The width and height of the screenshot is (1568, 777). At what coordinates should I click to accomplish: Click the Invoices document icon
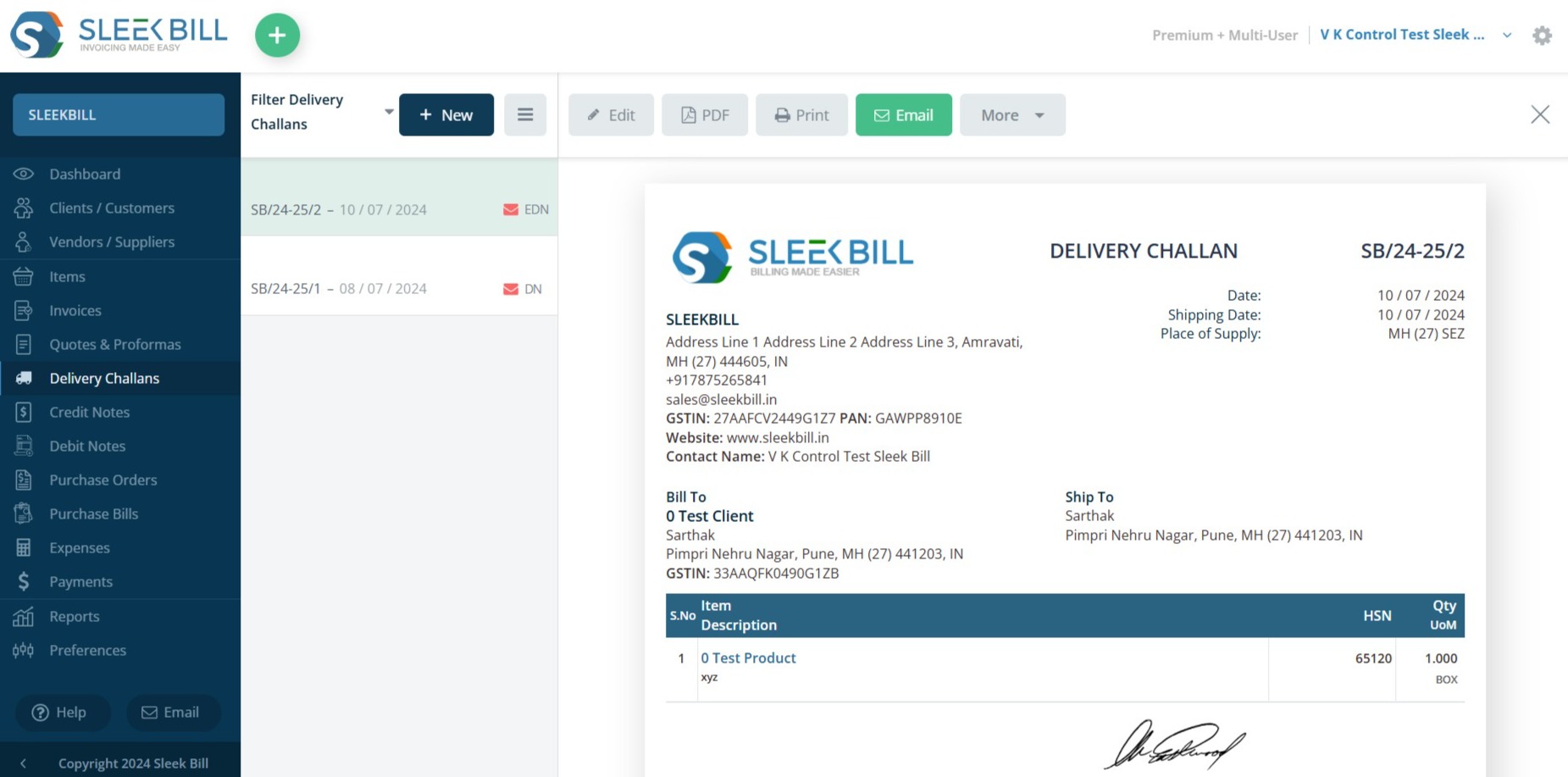click(x=24, y=310)
